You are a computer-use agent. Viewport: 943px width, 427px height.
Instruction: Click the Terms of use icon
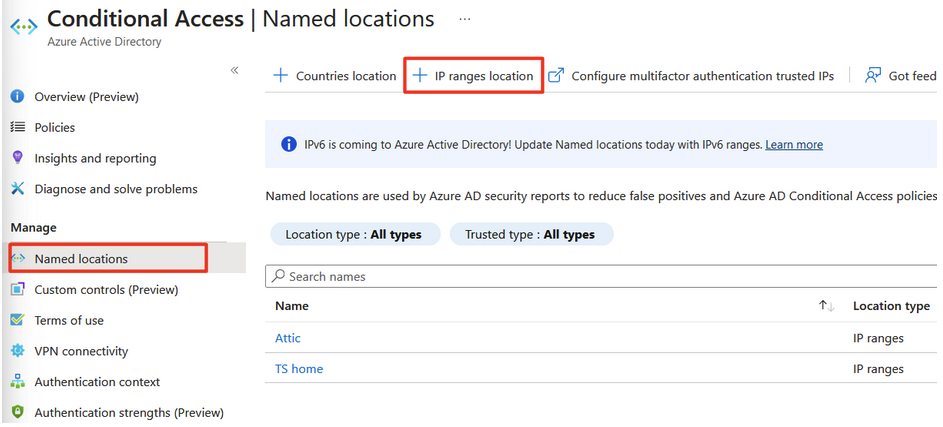pyautogui.click(x=17, y=320)
